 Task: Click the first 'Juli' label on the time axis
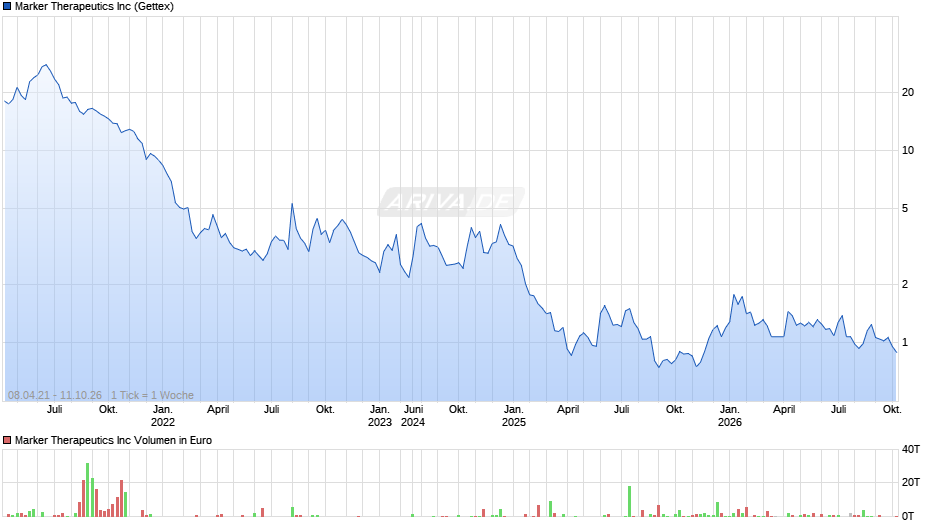(55, 409)
